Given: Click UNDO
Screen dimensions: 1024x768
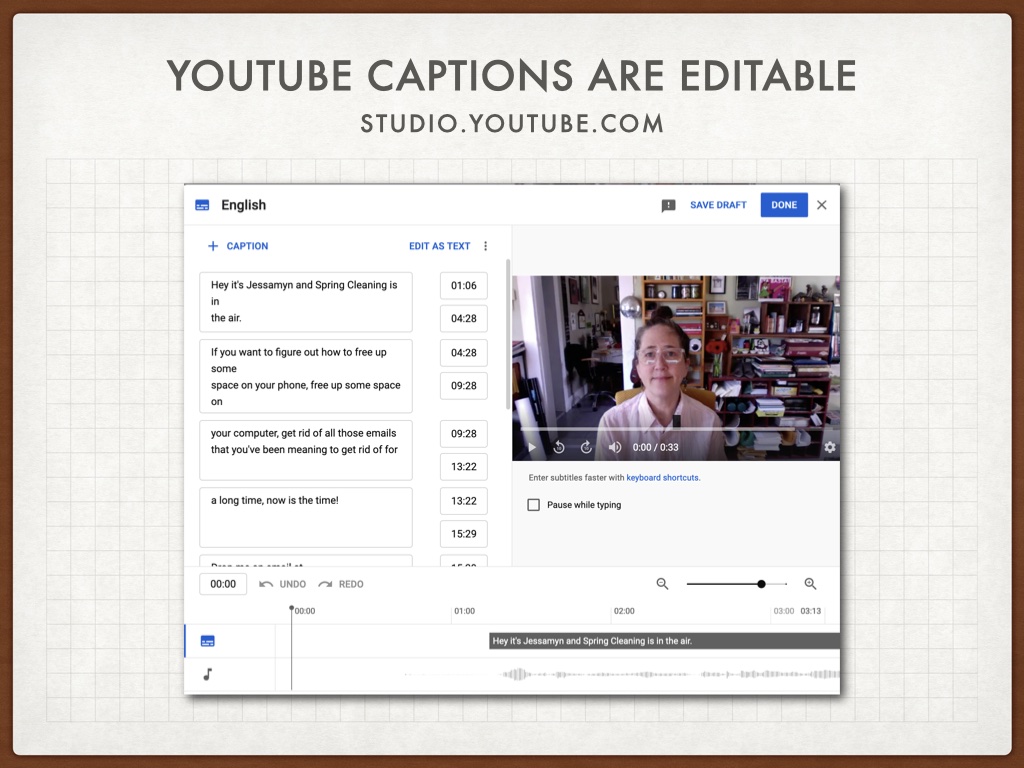Looking at the screenshot, I should pos(283,584).
